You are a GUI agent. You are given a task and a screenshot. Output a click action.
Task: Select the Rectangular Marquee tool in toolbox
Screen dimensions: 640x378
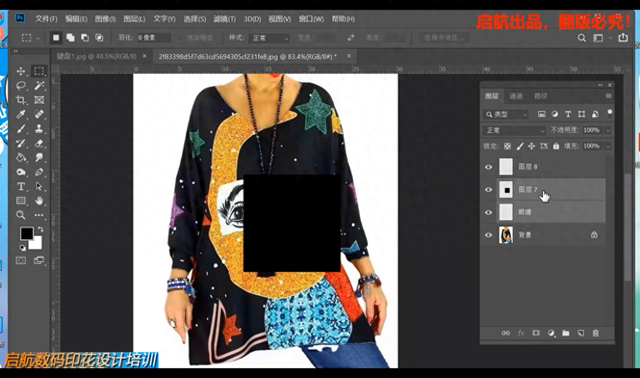coord(39,71)
